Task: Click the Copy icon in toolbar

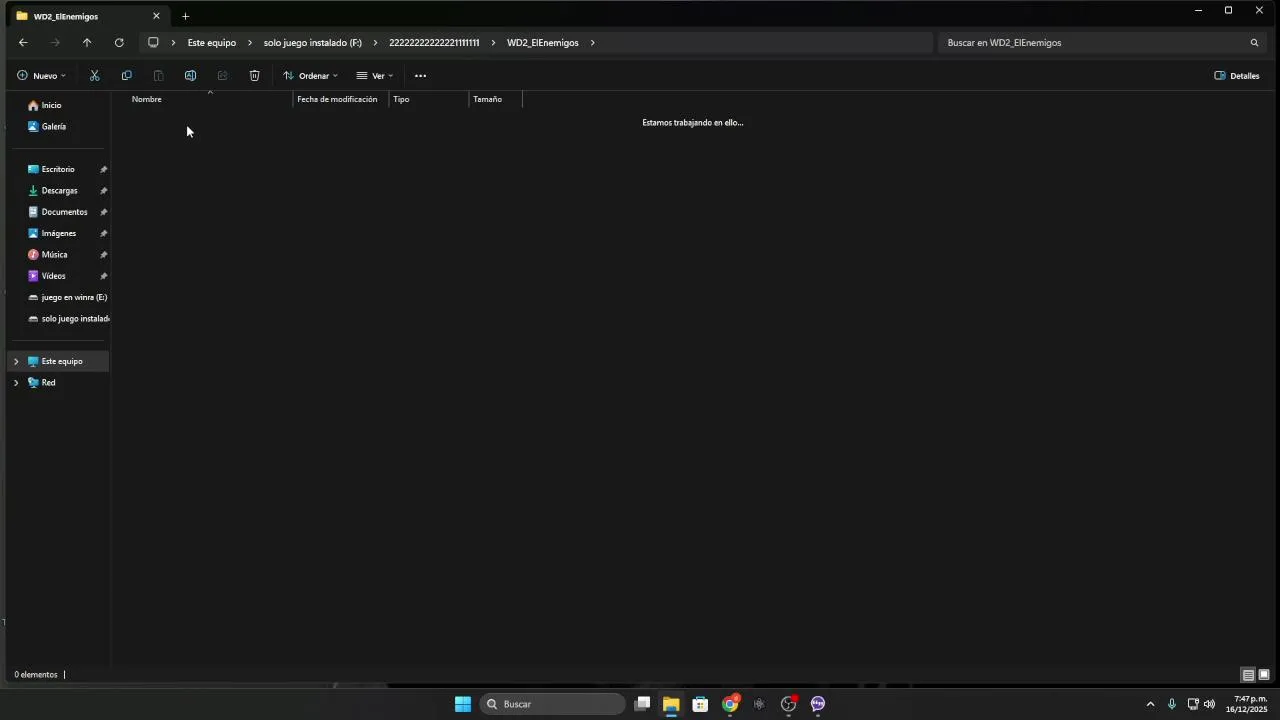Action: tap(127, 76)
